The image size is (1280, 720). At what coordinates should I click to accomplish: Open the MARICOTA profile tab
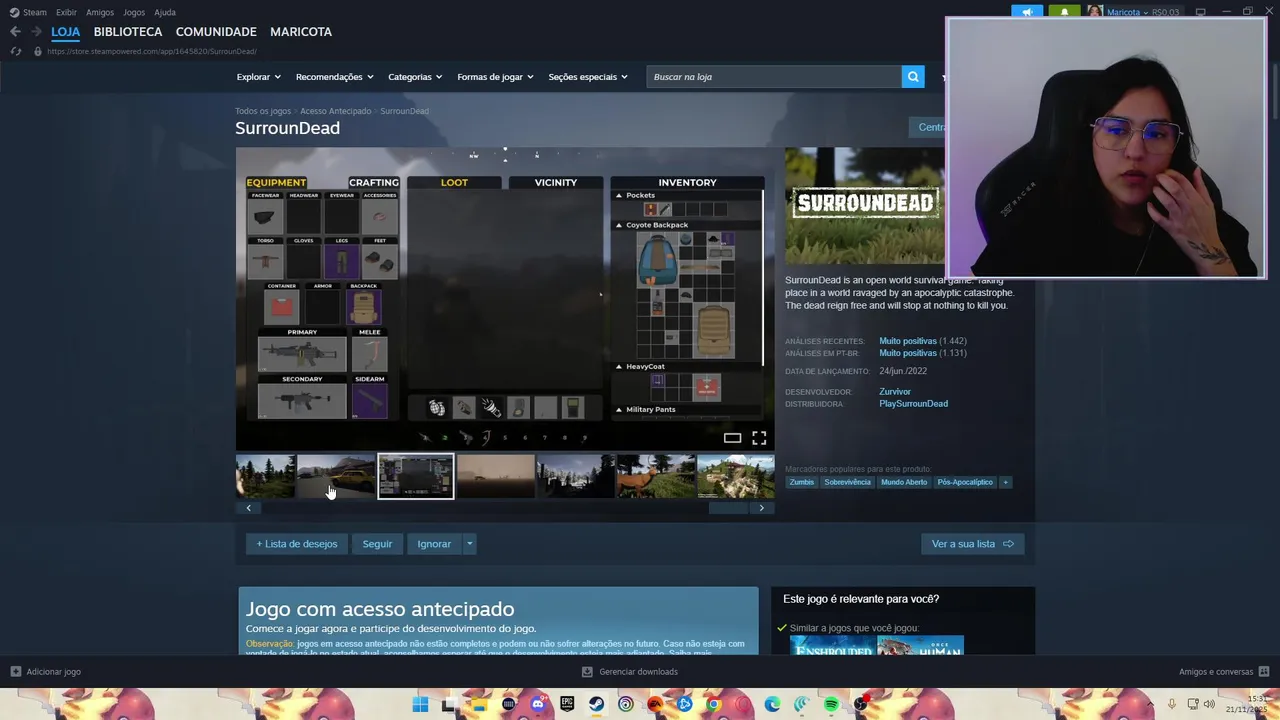pos(301,32)
